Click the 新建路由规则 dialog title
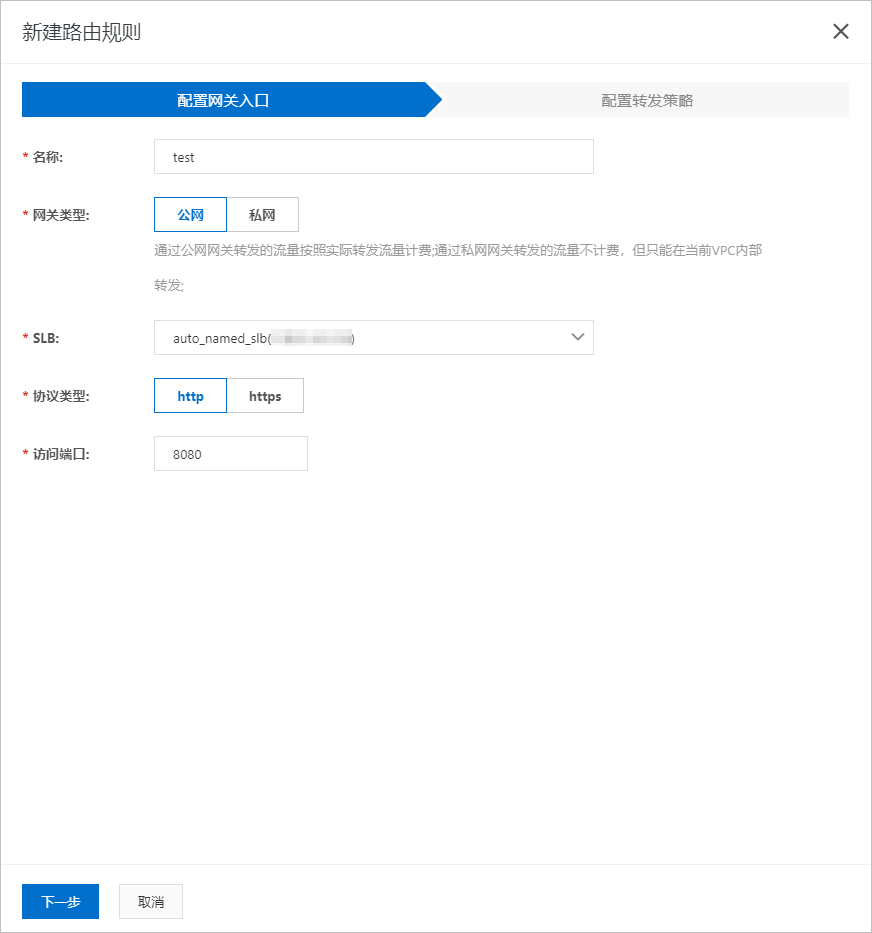This screenshot has width=872, height=933. click(82, 32)
